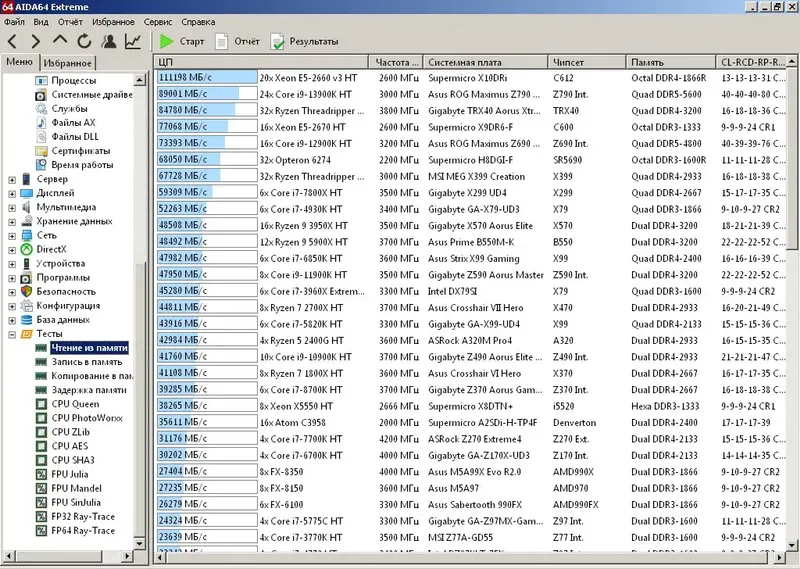Expand the Хранение данных tree node
The width and height of the screenshot is (800, 569).
12,222
